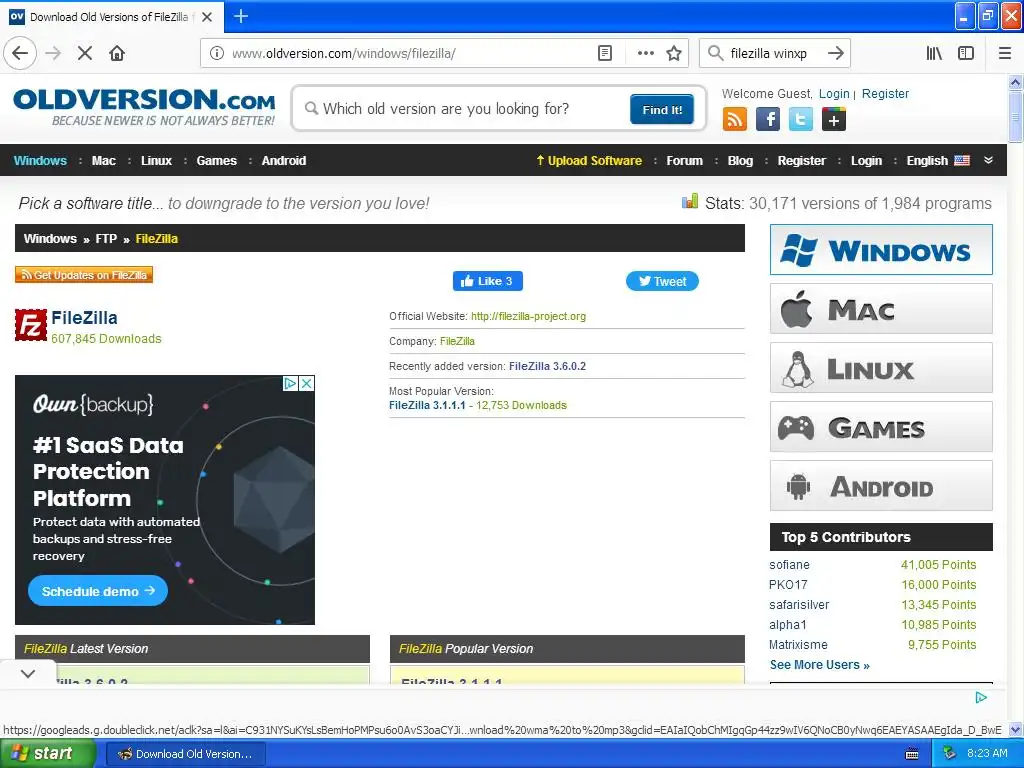The image size is (1024, 768).
Task: Open the English language selector
Action: [x=938, y=161]
